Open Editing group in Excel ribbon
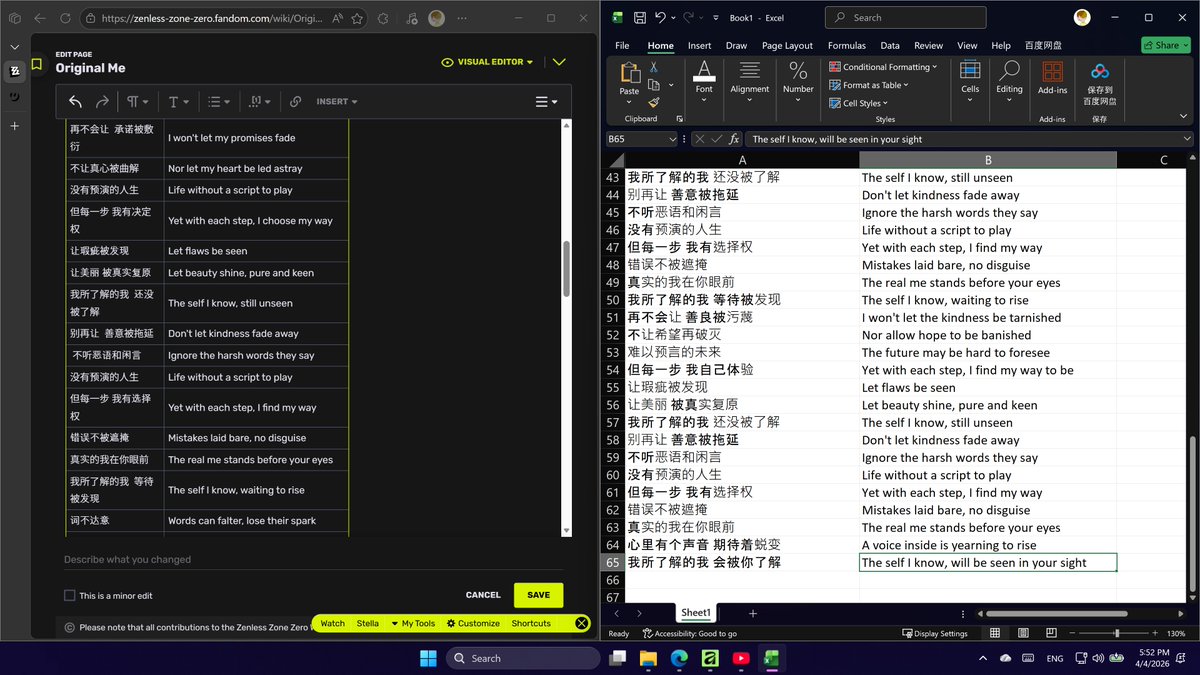 (x=1009, y=79)
